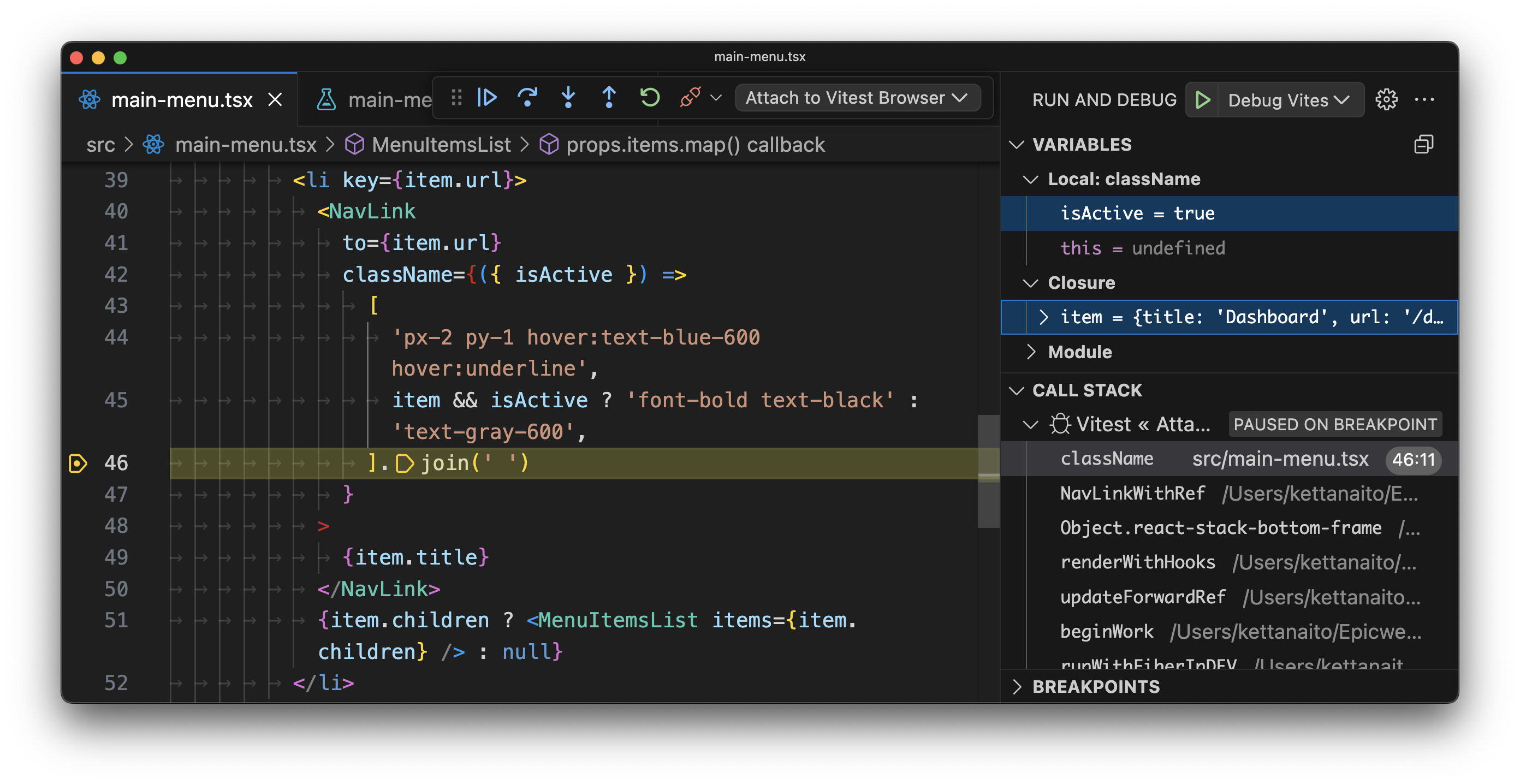Grab the debug toolbar drag handle
The height and width of the screenshot is (784, 1520).
pyautogui.click(x=456, y=97)
